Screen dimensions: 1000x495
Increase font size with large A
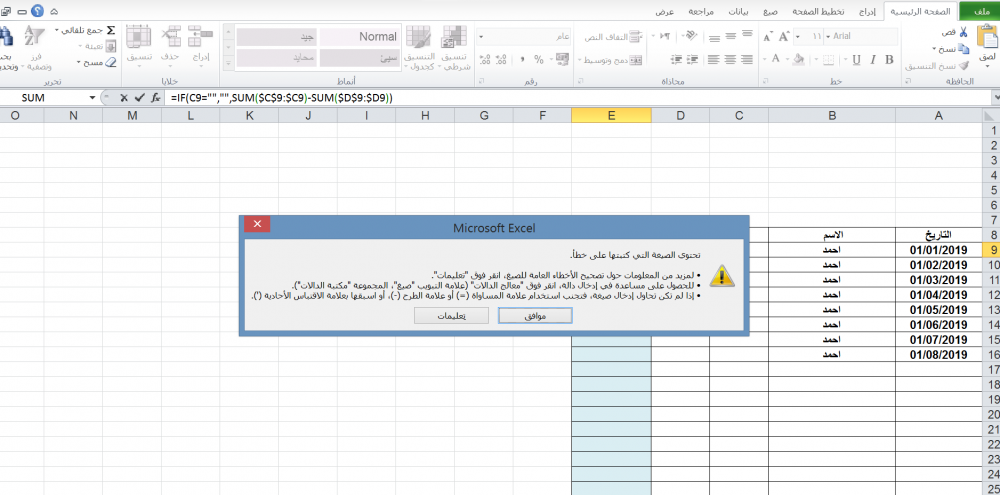point(784,36)
